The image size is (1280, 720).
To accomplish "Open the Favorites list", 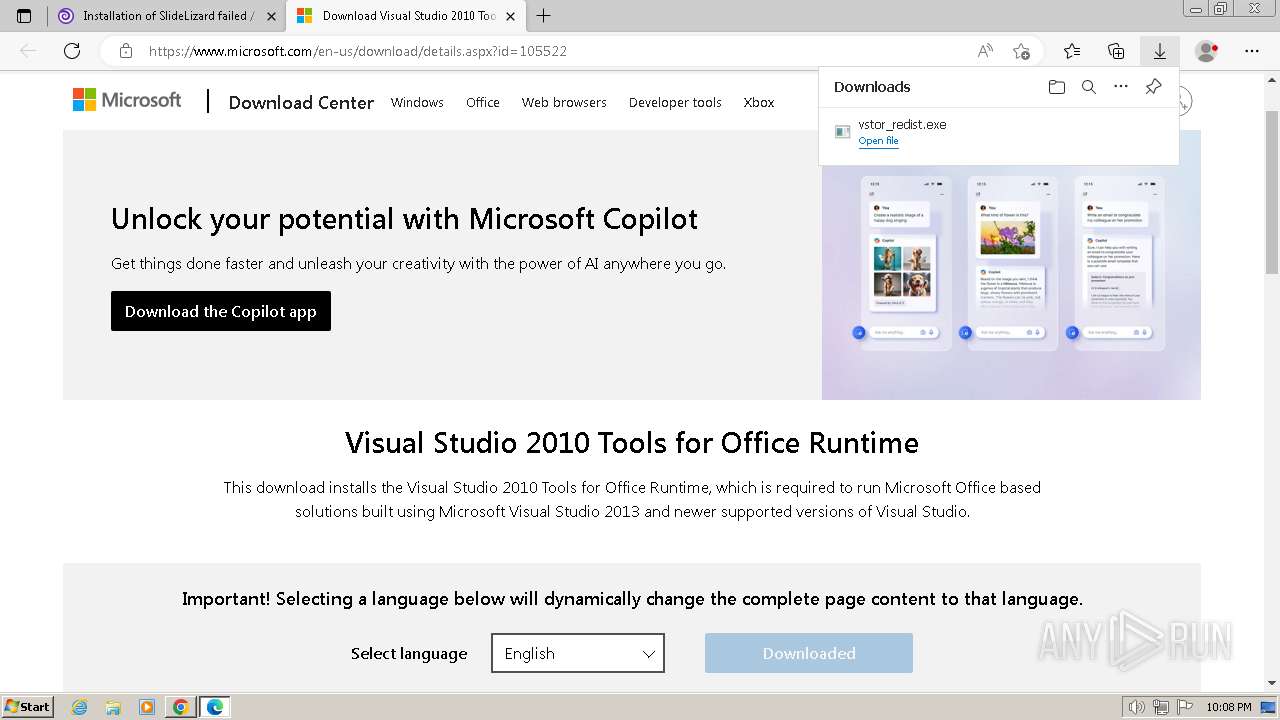I will (x=1072, y=51).
